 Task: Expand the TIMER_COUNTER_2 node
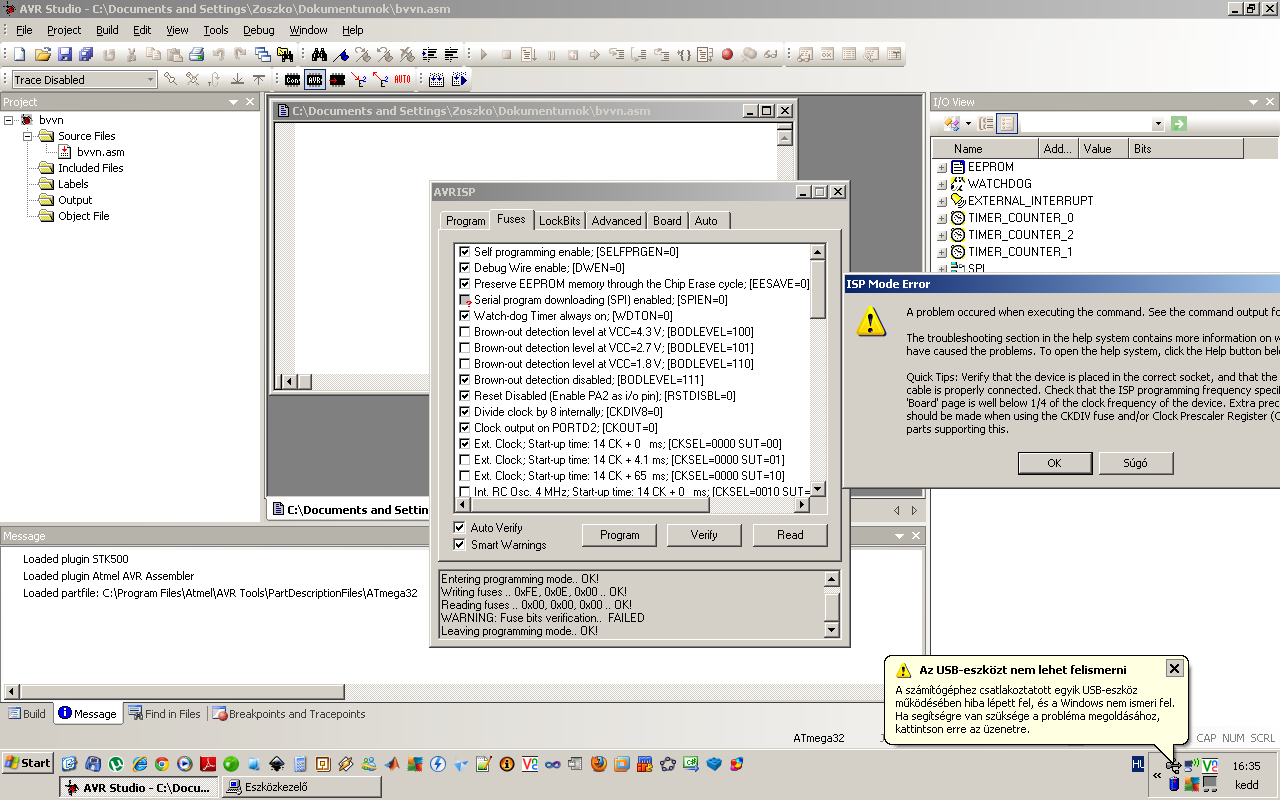(x=942, y=235)
